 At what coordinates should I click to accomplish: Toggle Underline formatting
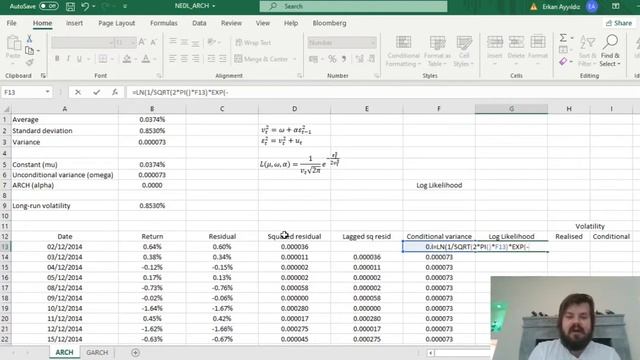[79, 59]
